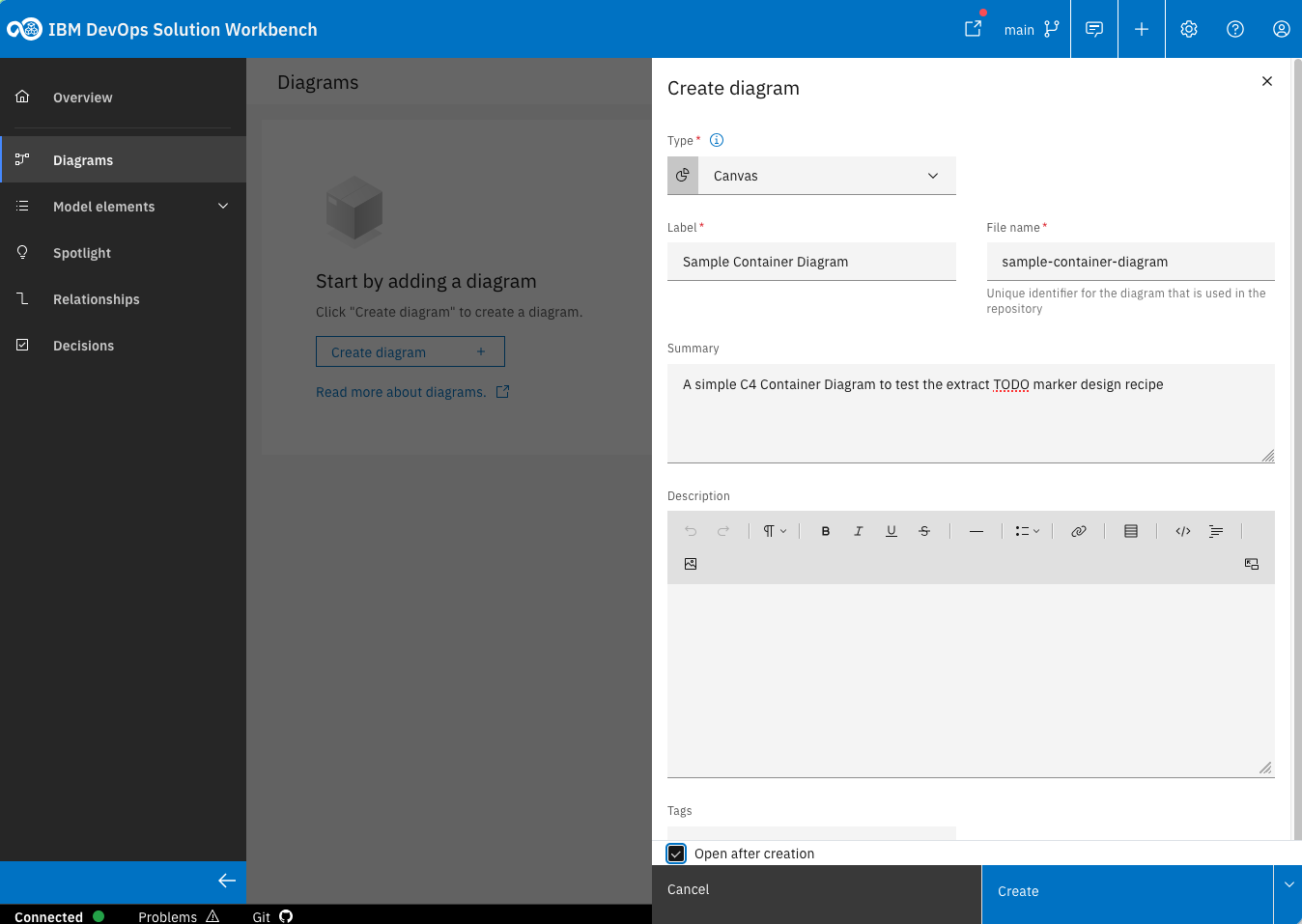Viewport: 1302px width, 924px height.
Task: Open the list style dropdown in Description
Action: point(1028,531)
